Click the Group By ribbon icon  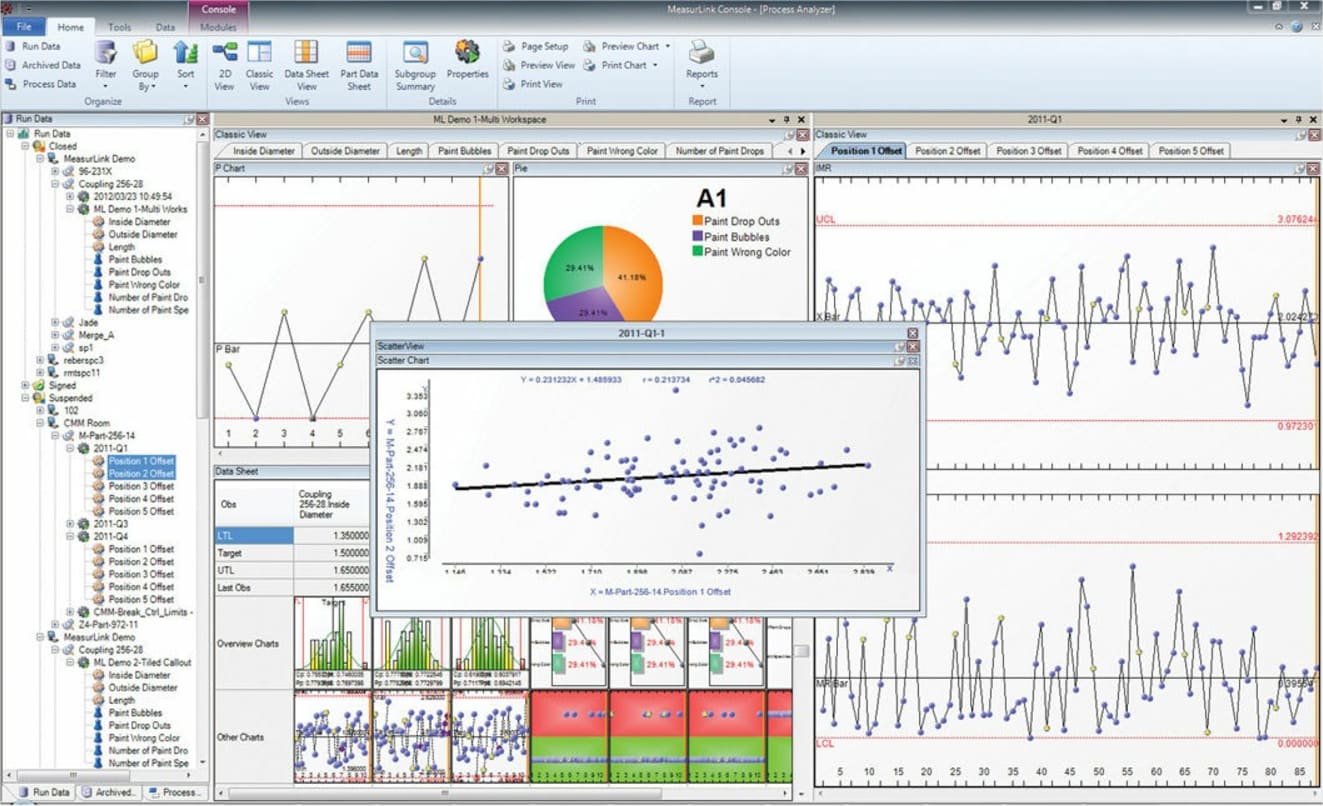click(x=146, y=65)
